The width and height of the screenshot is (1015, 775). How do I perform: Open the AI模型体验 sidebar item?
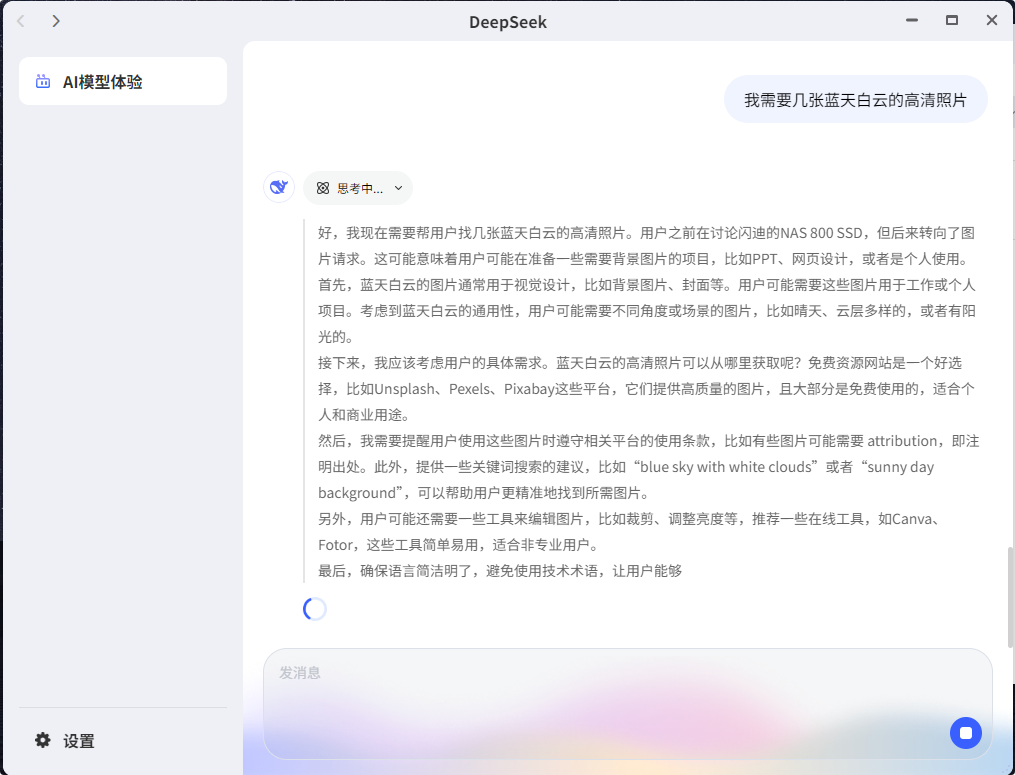click(123, 82)
